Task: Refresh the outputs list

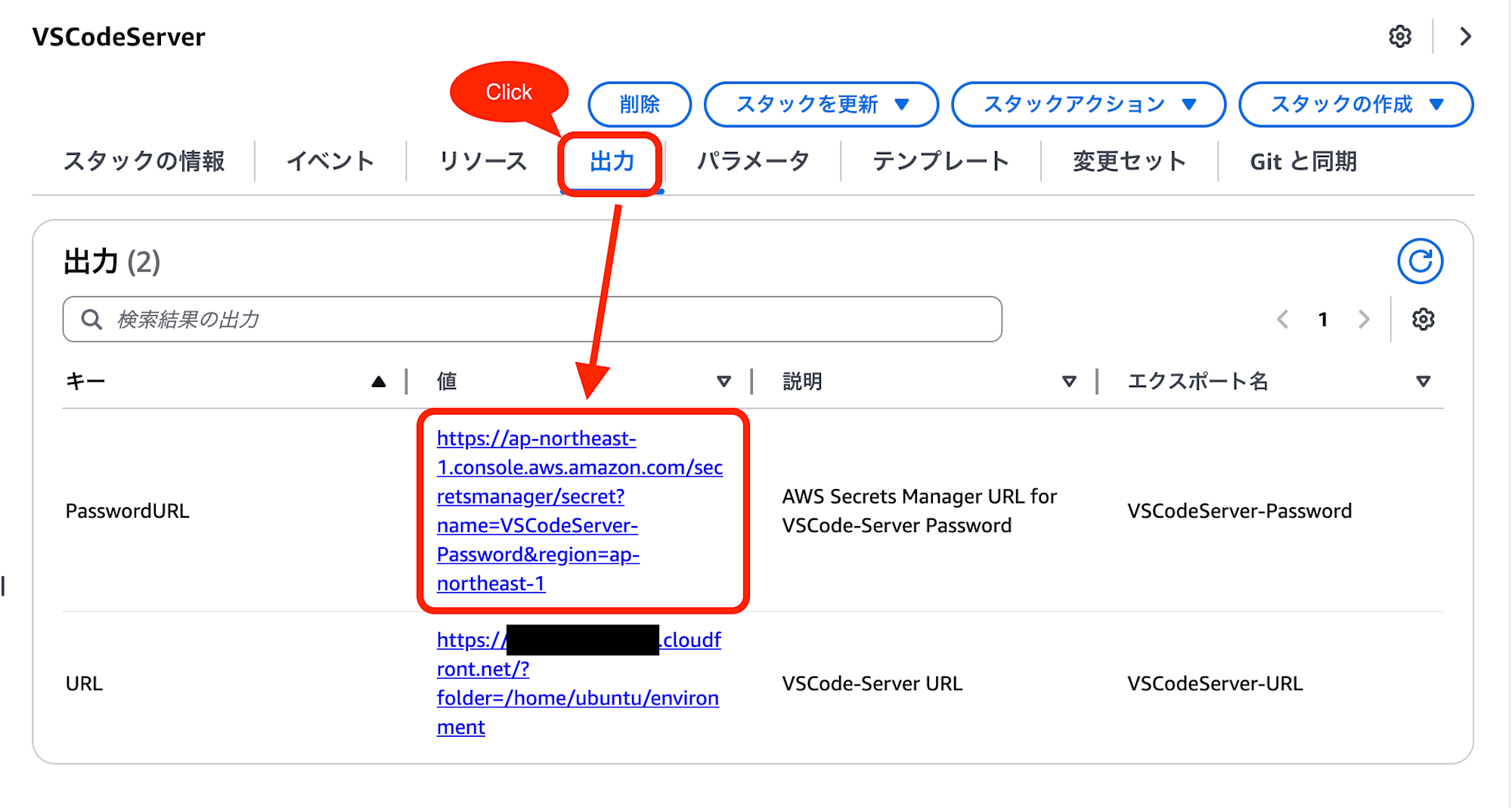Action: (x=1421, y=262)
